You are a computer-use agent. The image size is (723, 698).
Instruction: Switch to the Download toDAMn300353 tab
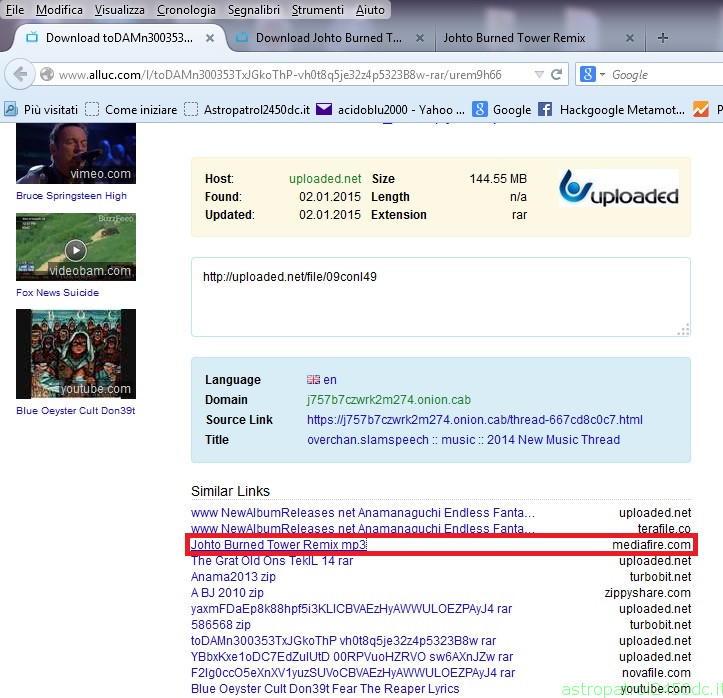(x=119, y=38)
